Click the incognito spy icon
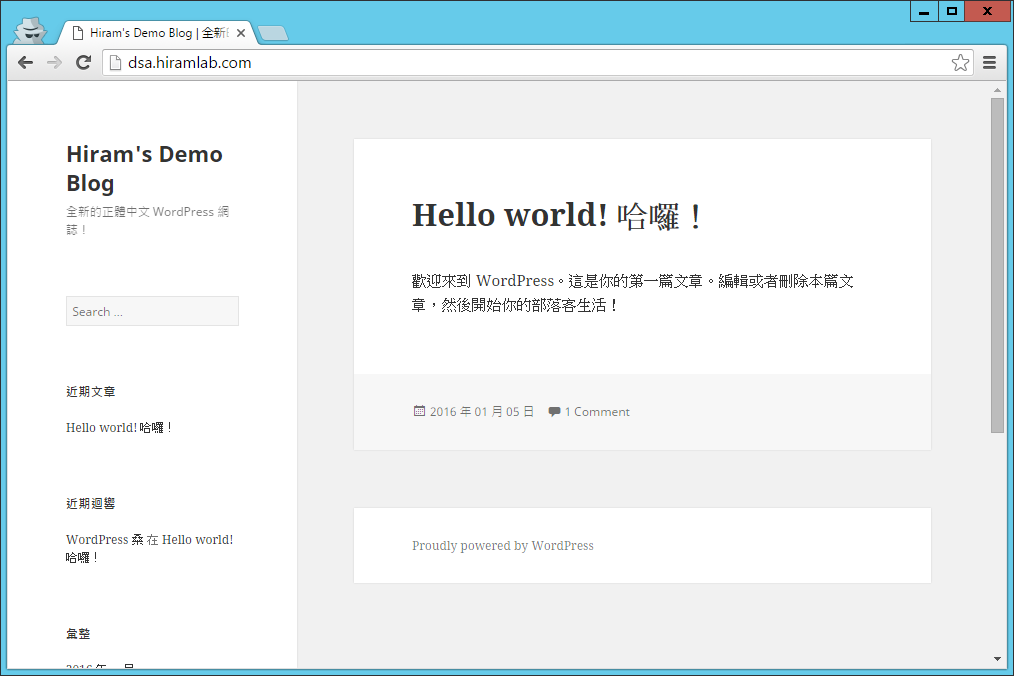 pos(30,30)
